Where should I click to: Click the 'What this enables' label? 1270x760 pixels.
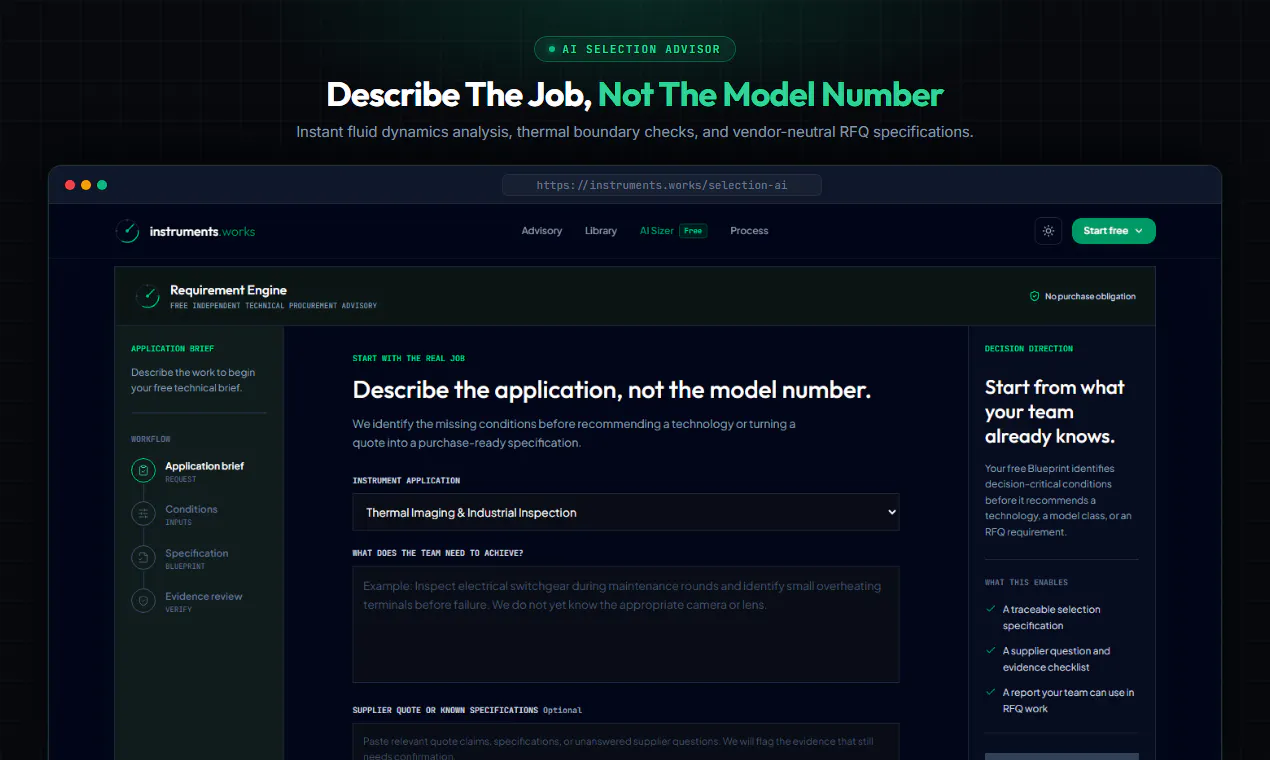point(1026,582)
